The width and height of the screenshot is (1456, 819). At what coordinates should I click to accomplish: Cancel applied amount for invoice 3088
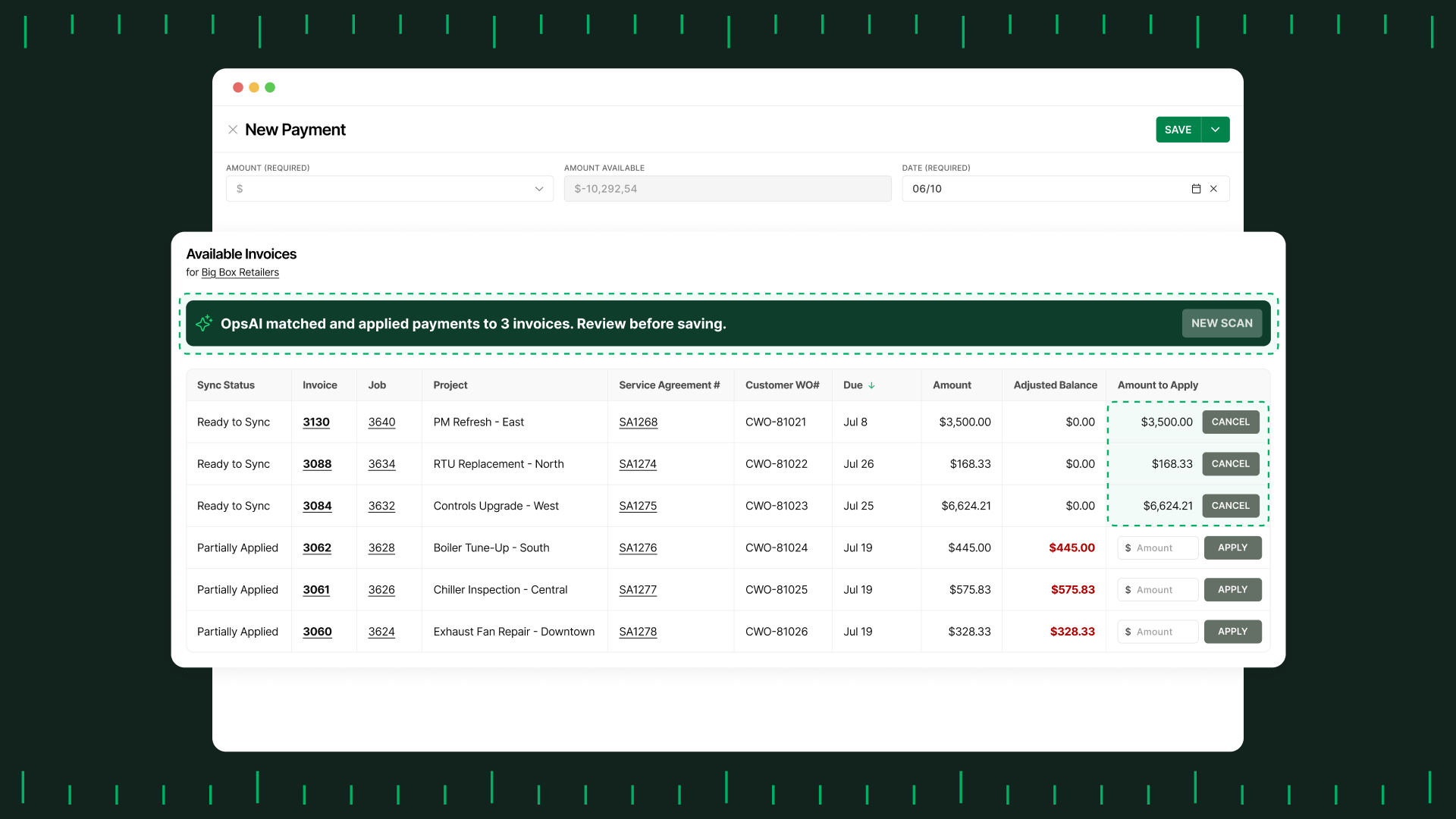pyautogui.click(x=1230, y=463)
